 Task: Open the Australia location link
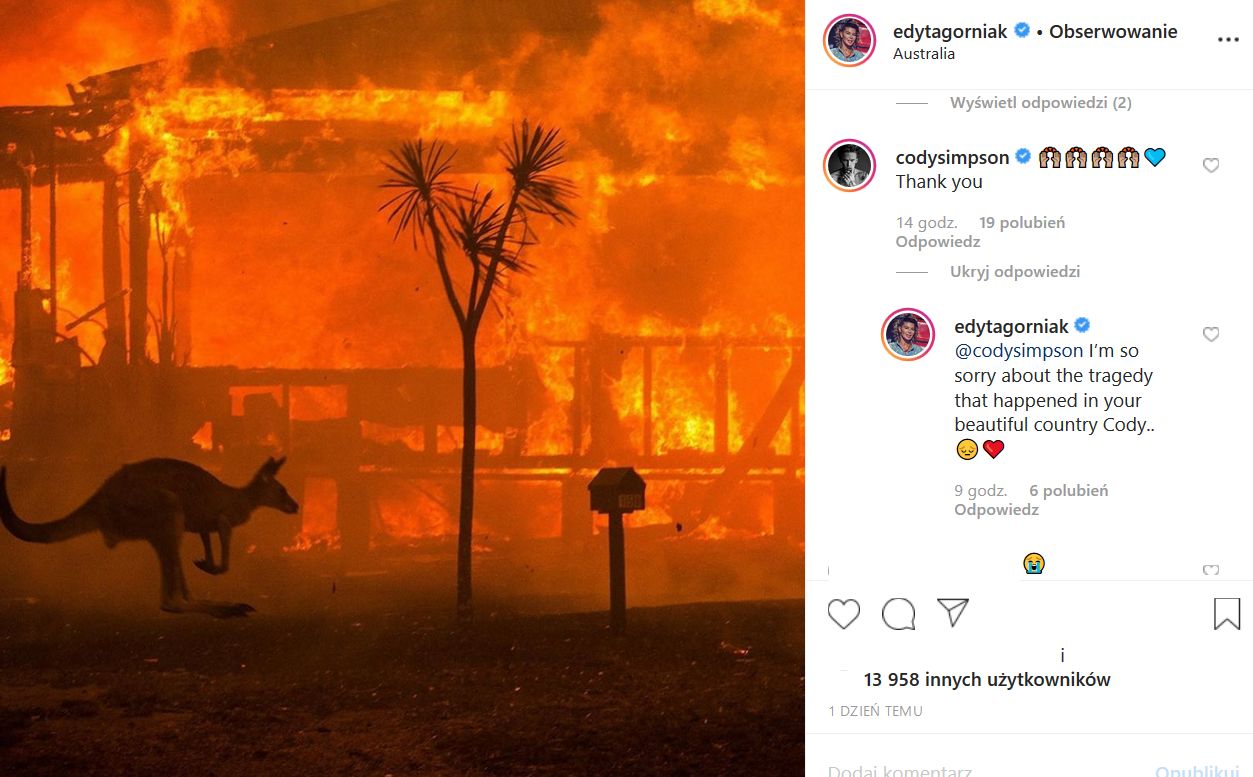click(x=924, y=54)
